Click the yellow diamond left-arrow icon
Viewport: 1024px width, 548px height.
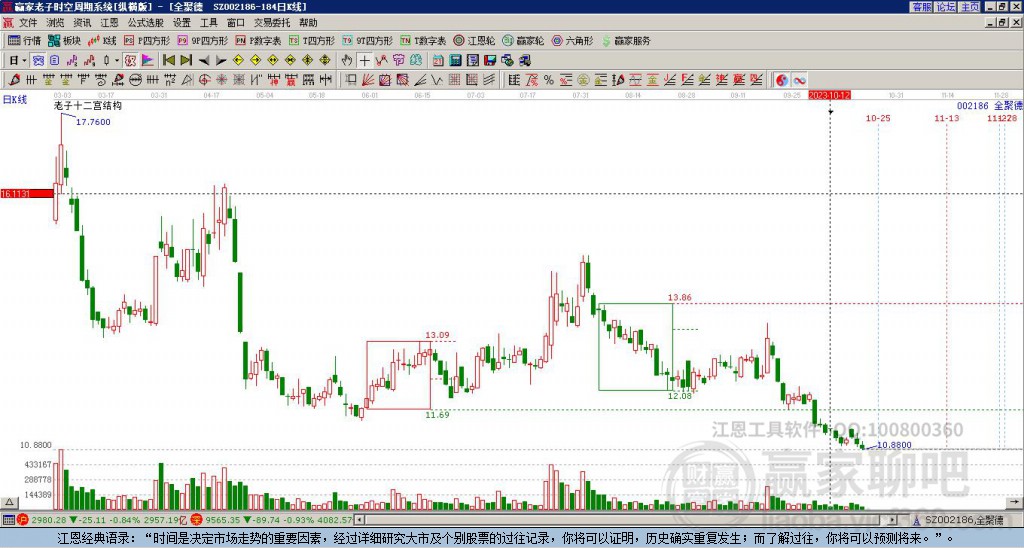[x=238, y=60]
